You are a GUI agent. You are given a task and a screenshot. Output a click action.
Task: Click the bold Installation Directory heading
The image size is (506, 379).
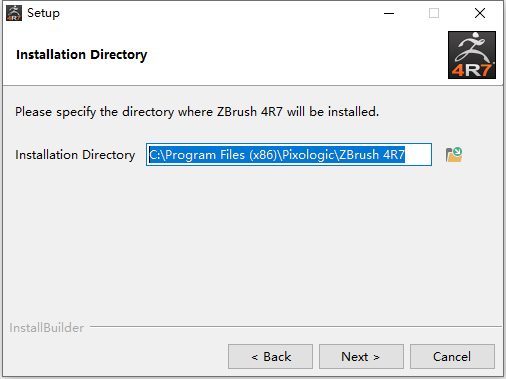coord(82,55)
